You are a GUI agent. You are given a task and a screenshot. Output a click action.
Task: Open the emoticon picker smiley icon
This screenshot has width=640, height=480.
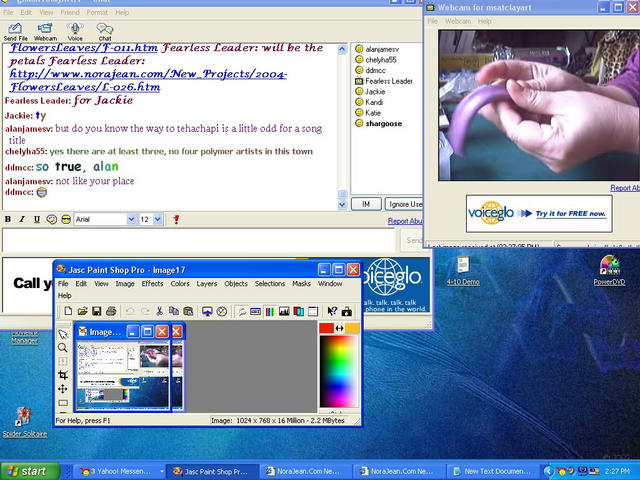click(51, 219)
